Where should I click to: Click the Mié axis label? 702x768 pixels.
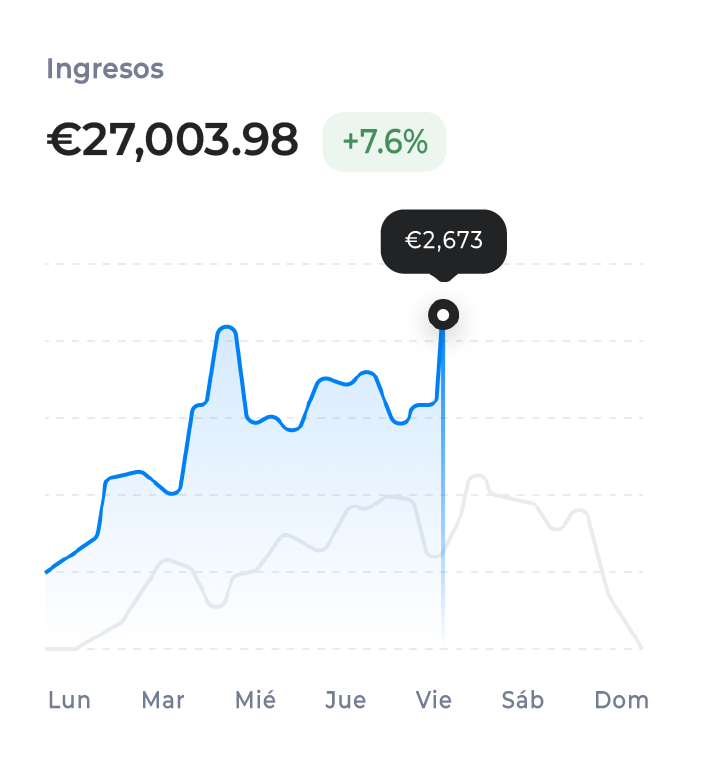coord(255,700)
